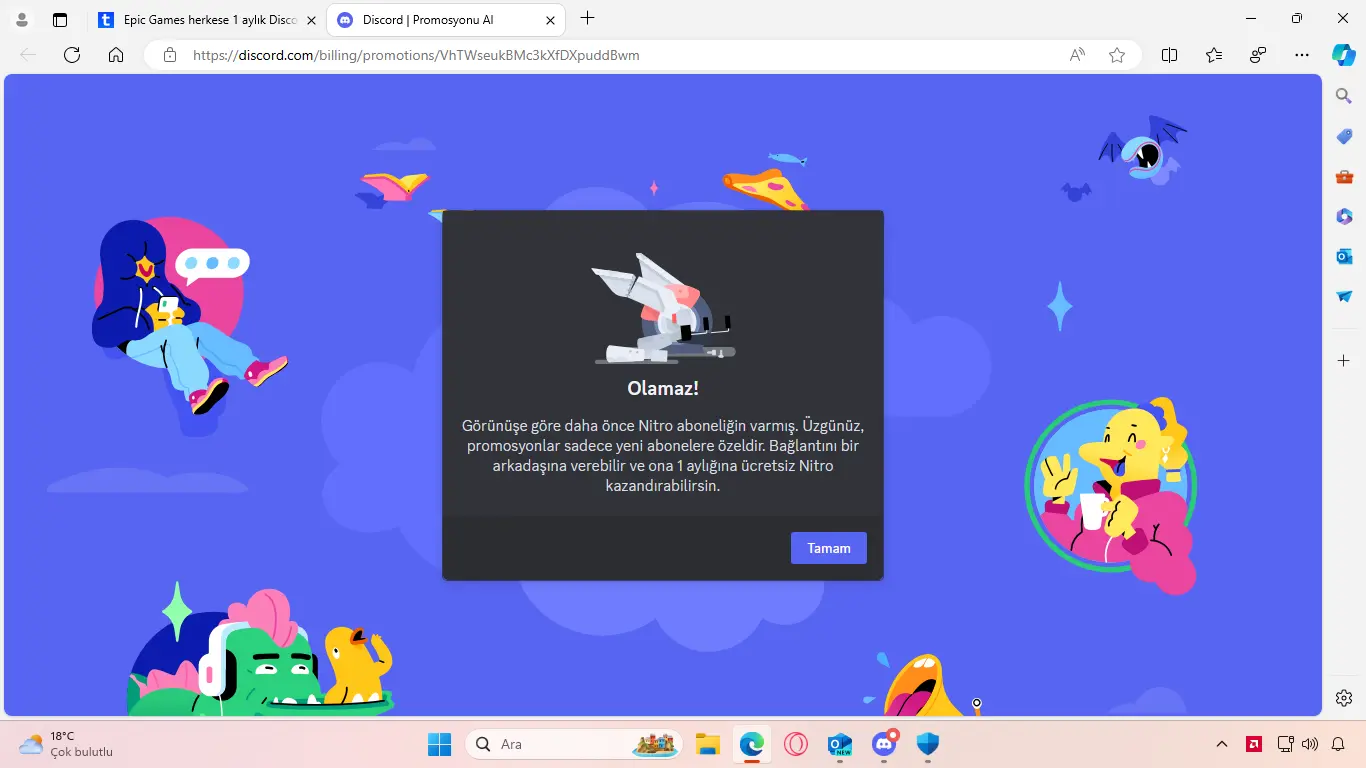Open the Windows Start menu

tap(440, 744)
